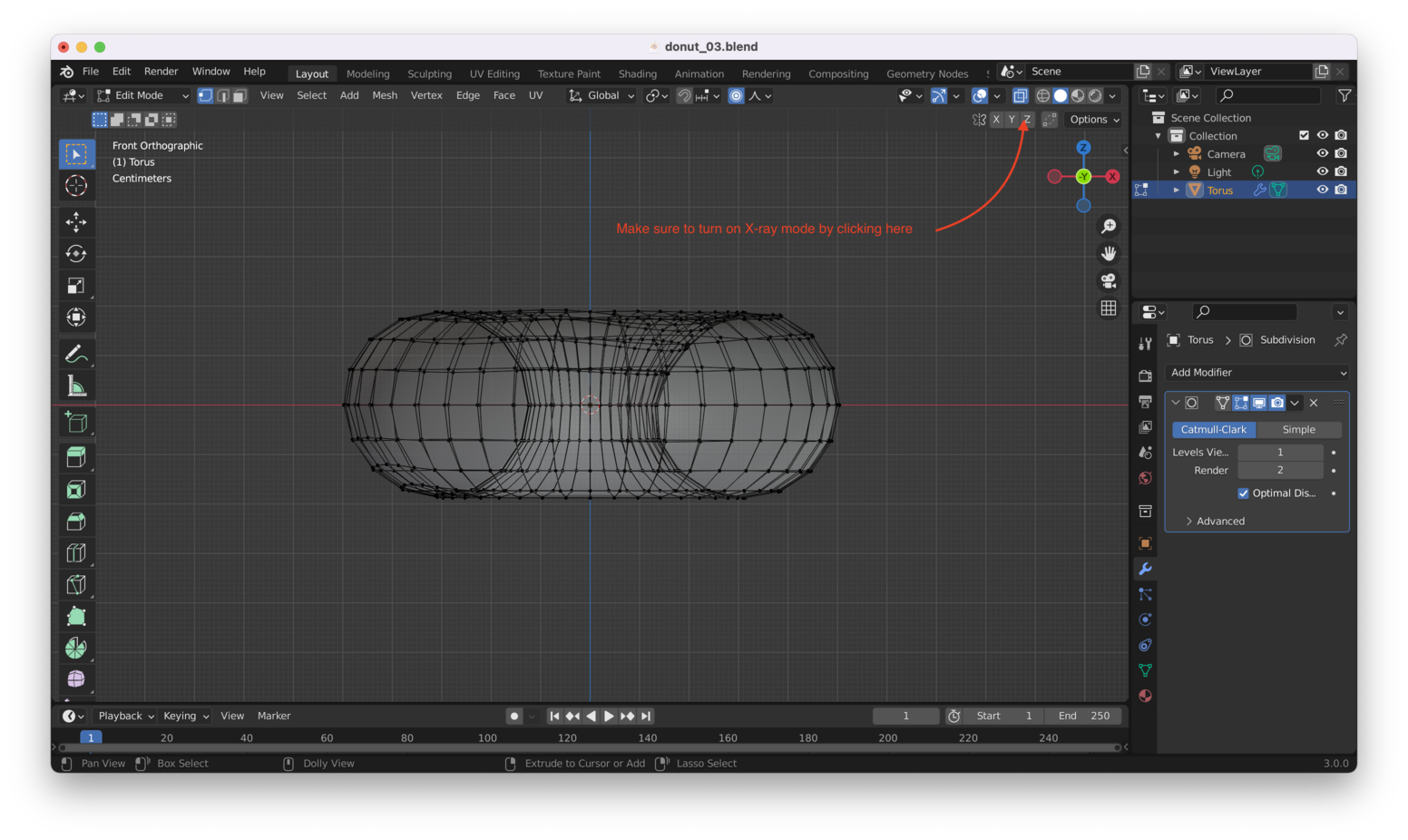Select the Scale tool
Viewport: 1408px width, 840px height.
[x=76, y=286]
